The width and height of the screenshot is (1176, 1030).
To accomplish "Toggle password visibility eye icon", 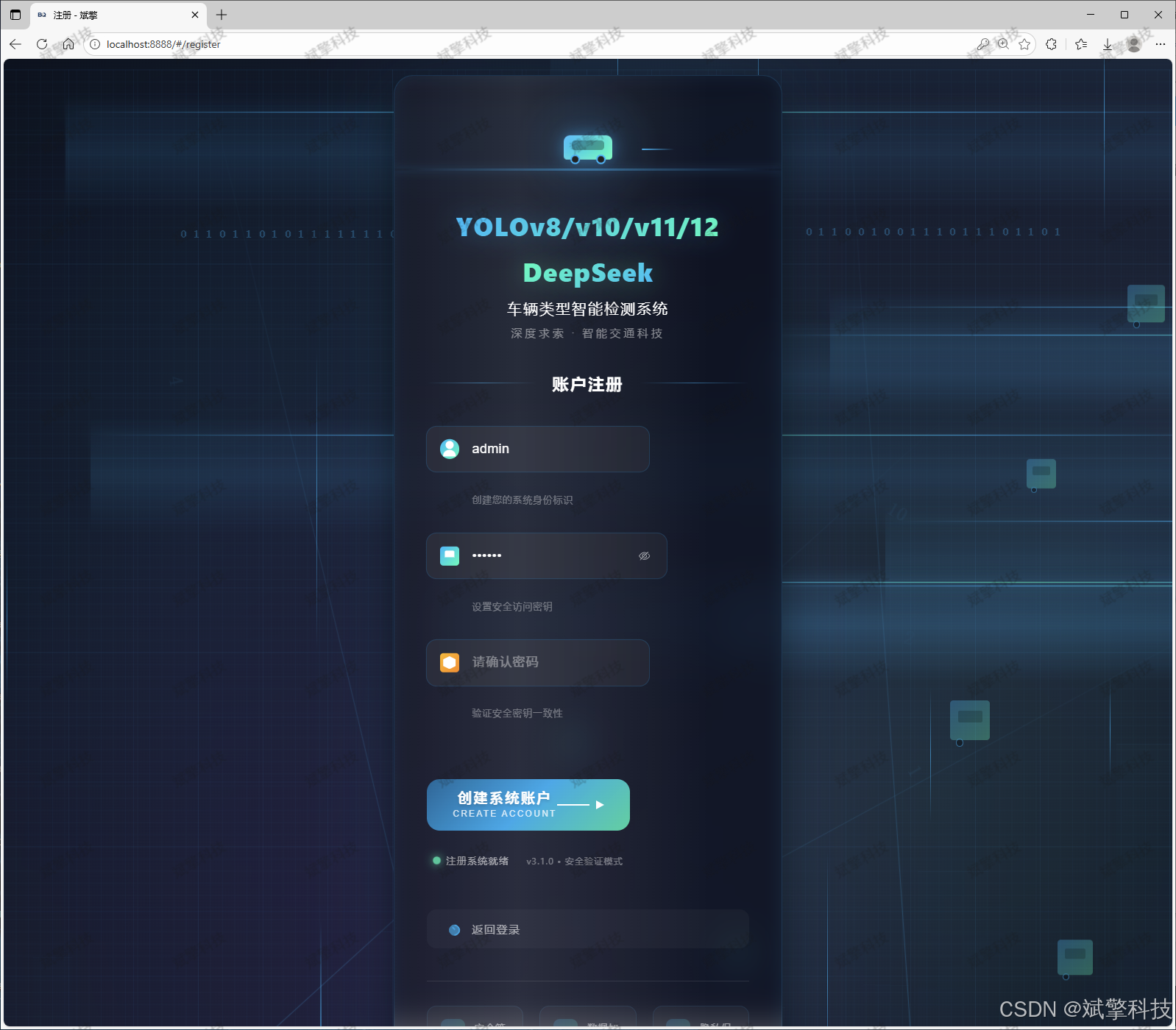I will [x=645, y=555].
